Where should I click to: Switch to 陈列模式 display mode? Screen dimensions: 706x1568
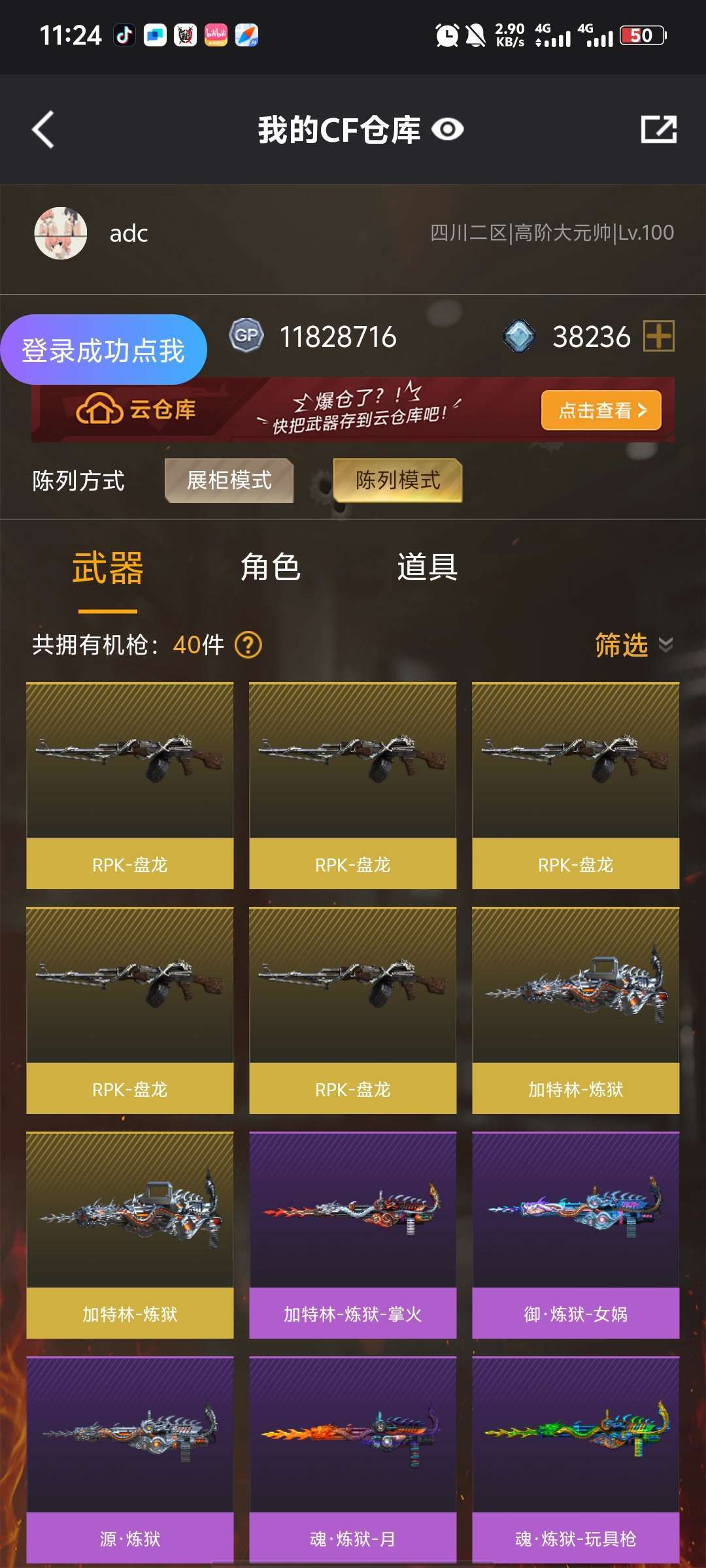[x=398, y=480]
